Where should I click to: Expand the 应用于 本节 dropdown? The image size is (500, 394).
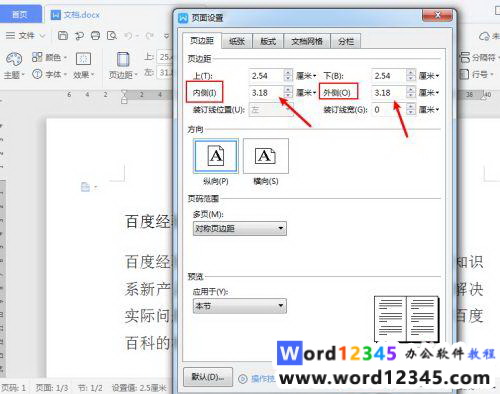click(240, 305)
